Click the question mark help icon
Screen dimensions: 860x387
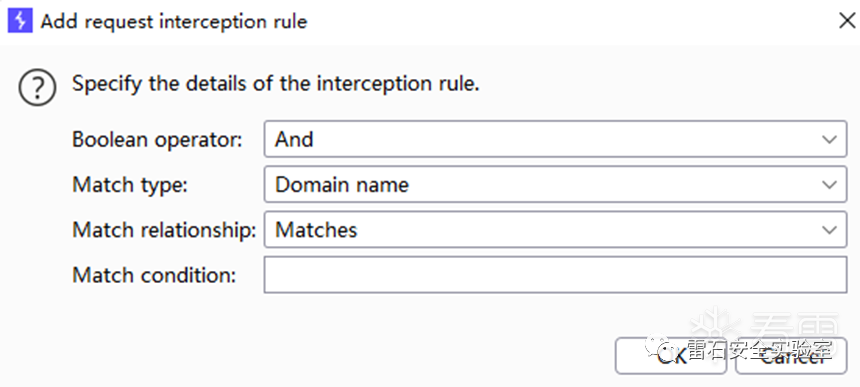37,88
